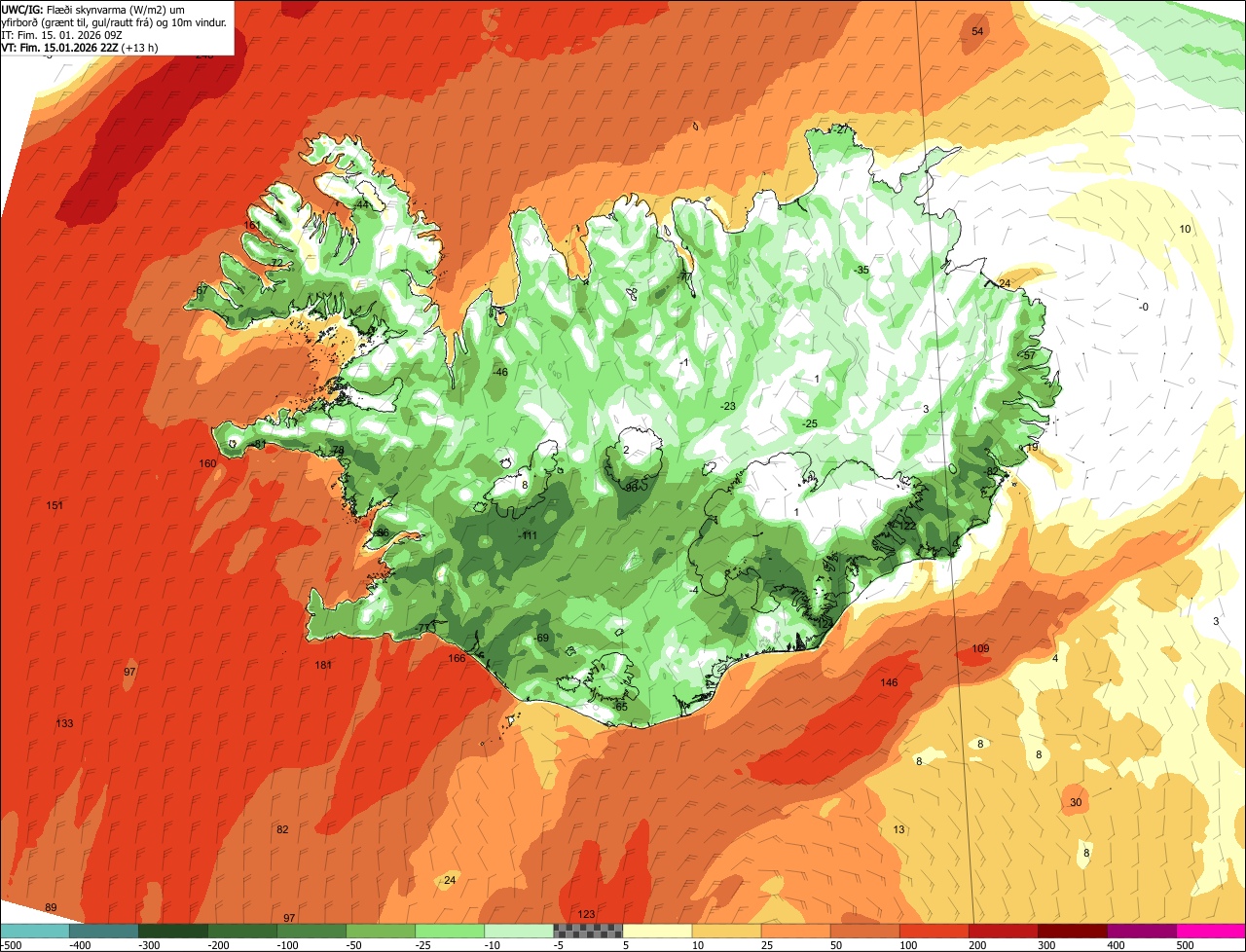Click the '151' flux value west of Iceland
The image size is (1246, 952).
click(x=55, y=505)
